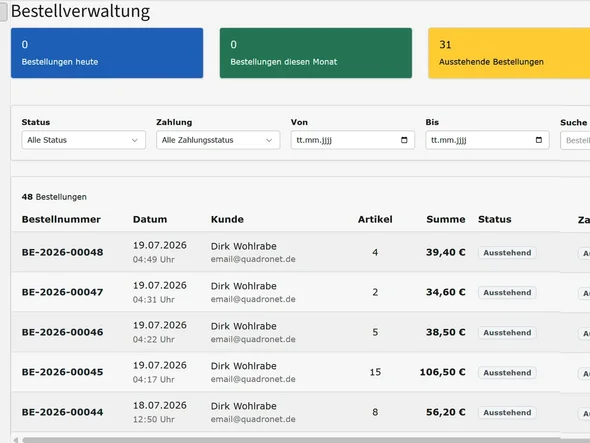The width and height of the screenshot is (590, 443).
Task: Click sum 38,50 € value
Action: tap(446, 332)
